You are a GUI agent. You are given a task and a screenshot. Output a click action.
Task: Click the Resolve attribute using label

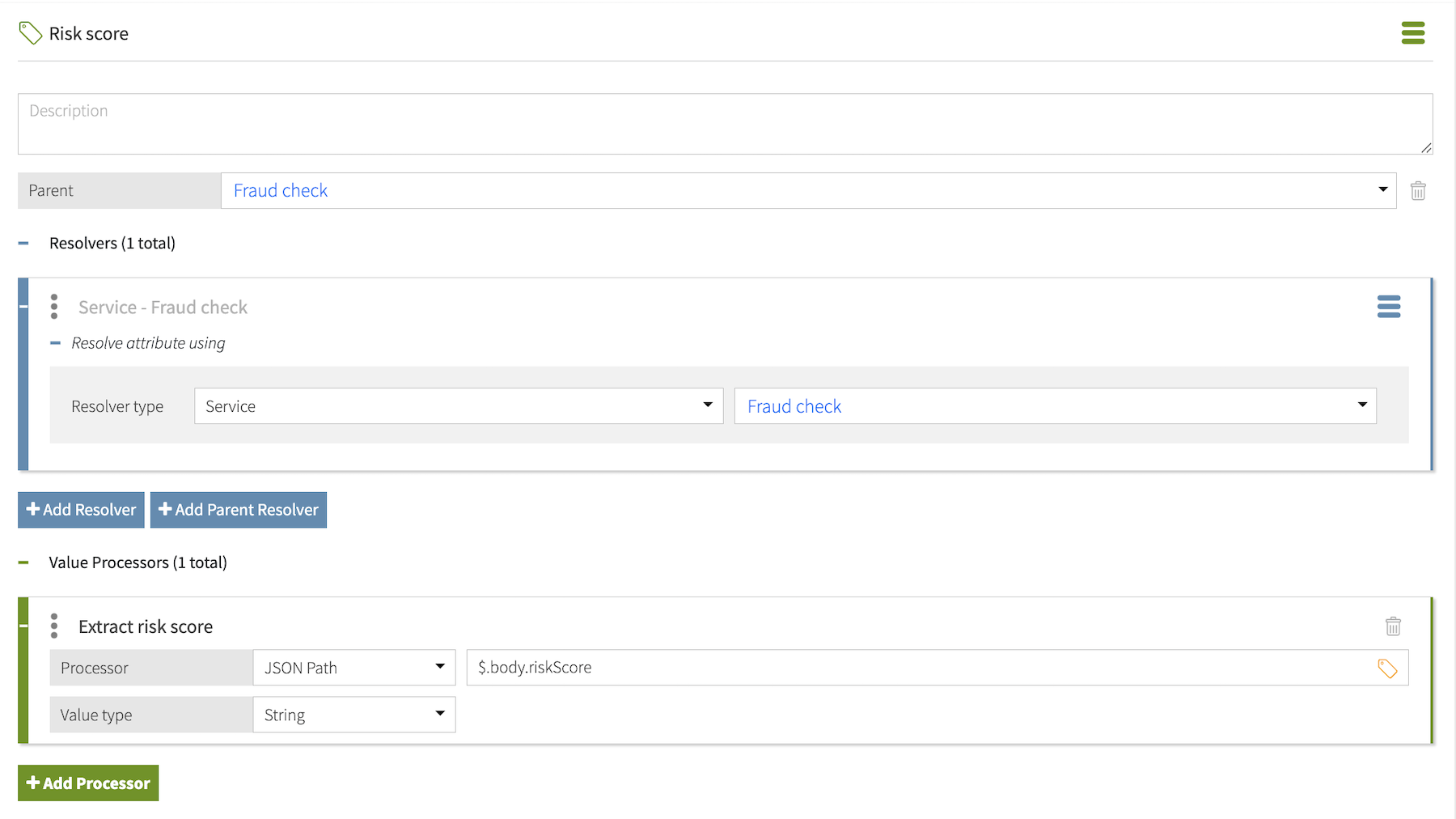[x=148, y=343]
